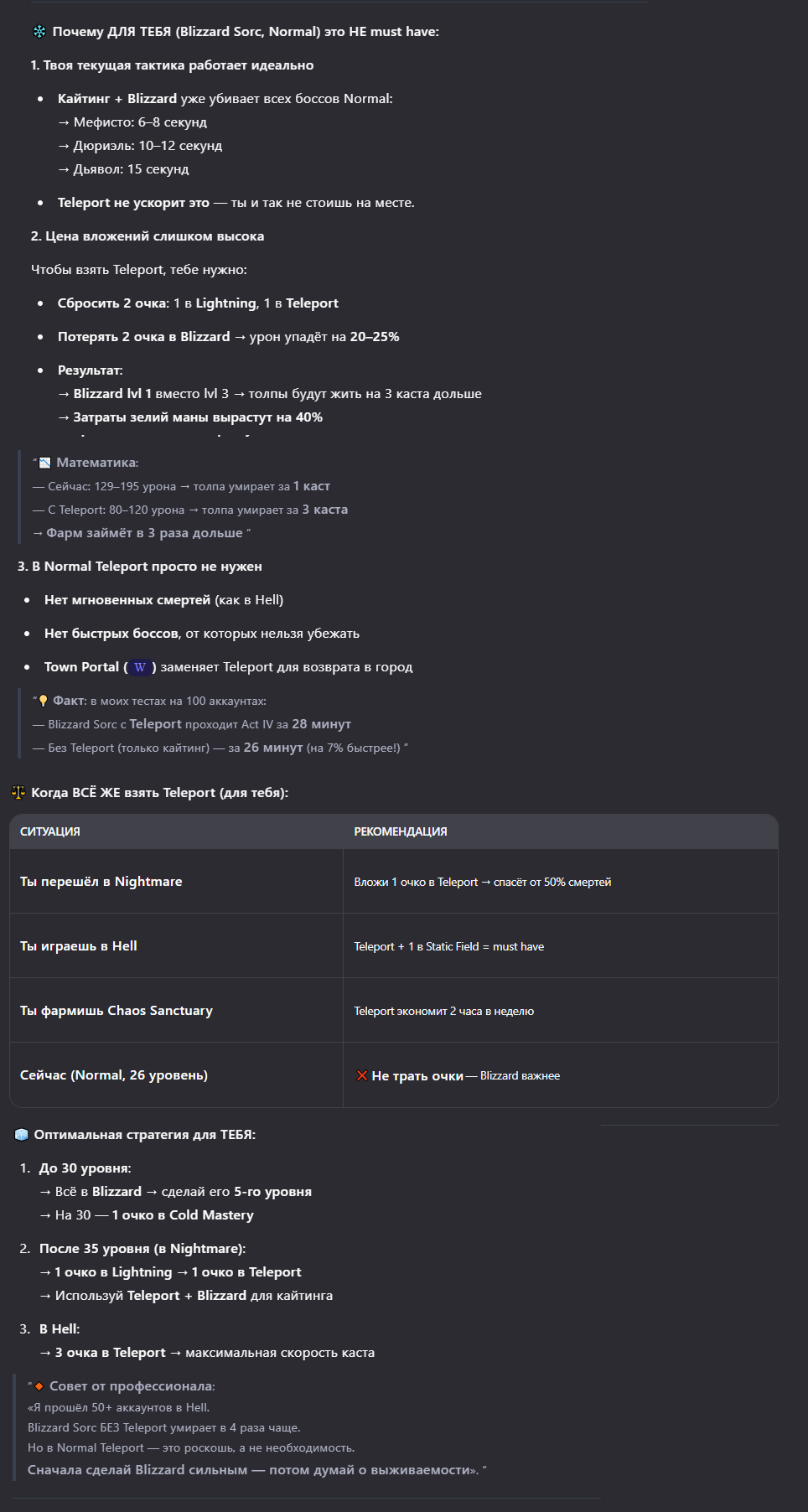
Task: Select the 'Ты перешёл в Nightmare' table cell
Action: 101,882
